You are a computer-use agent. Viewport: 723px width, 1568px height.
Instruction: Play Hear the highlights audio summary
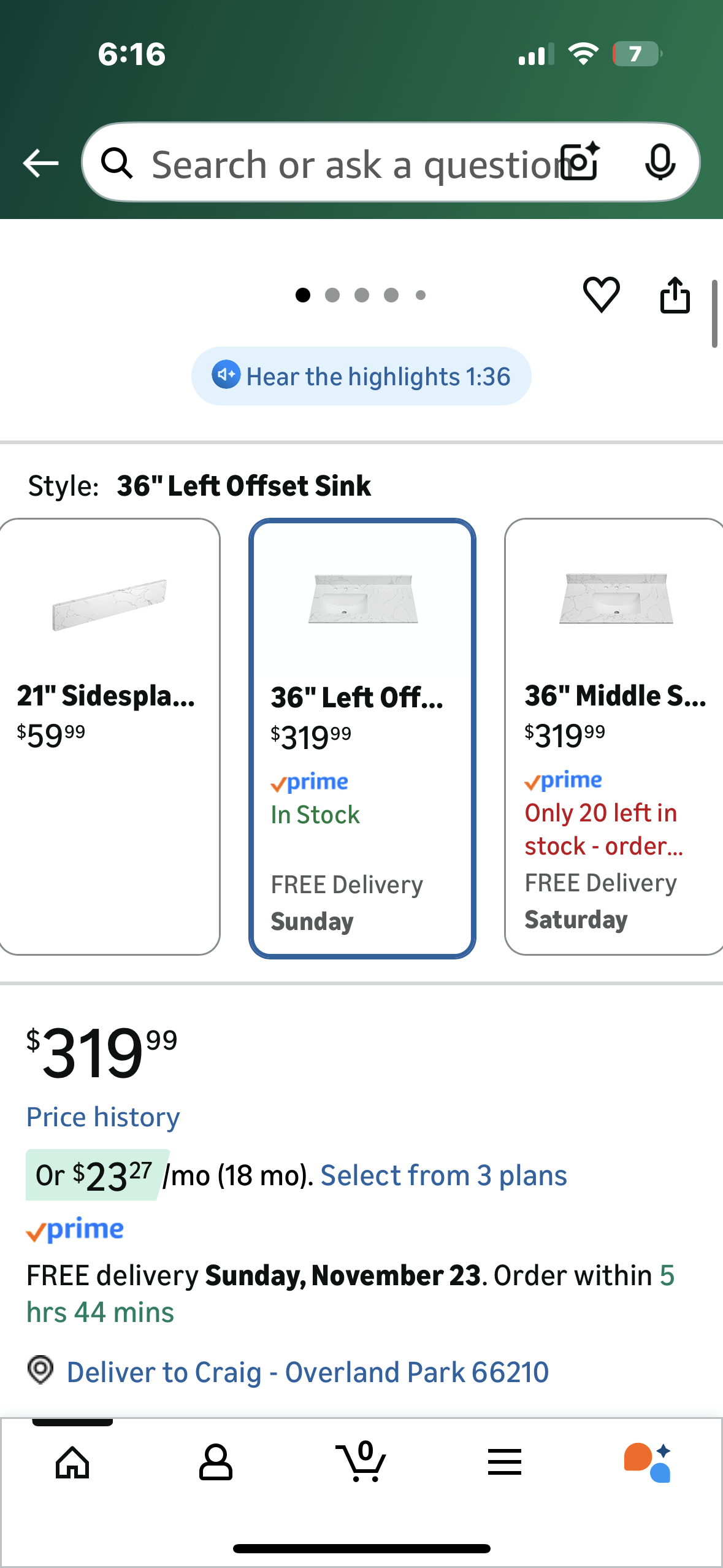tap(361, 375)
